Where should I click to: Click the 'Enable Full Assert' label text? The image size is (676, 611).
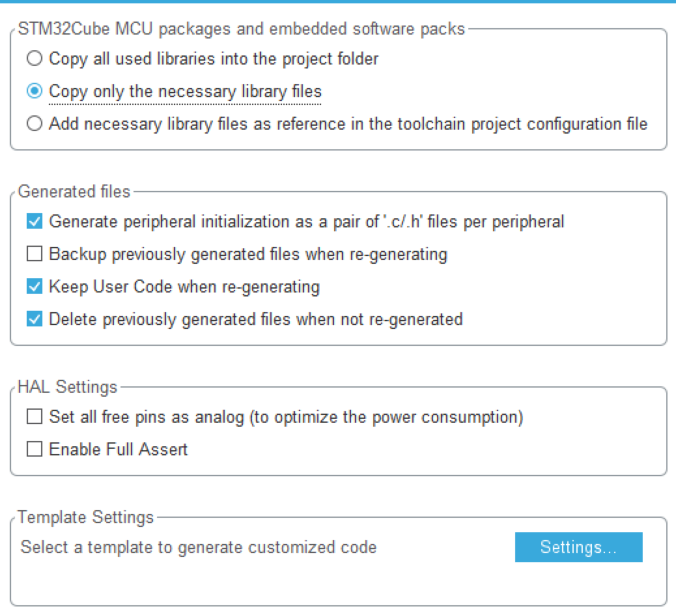coord(118,450)
